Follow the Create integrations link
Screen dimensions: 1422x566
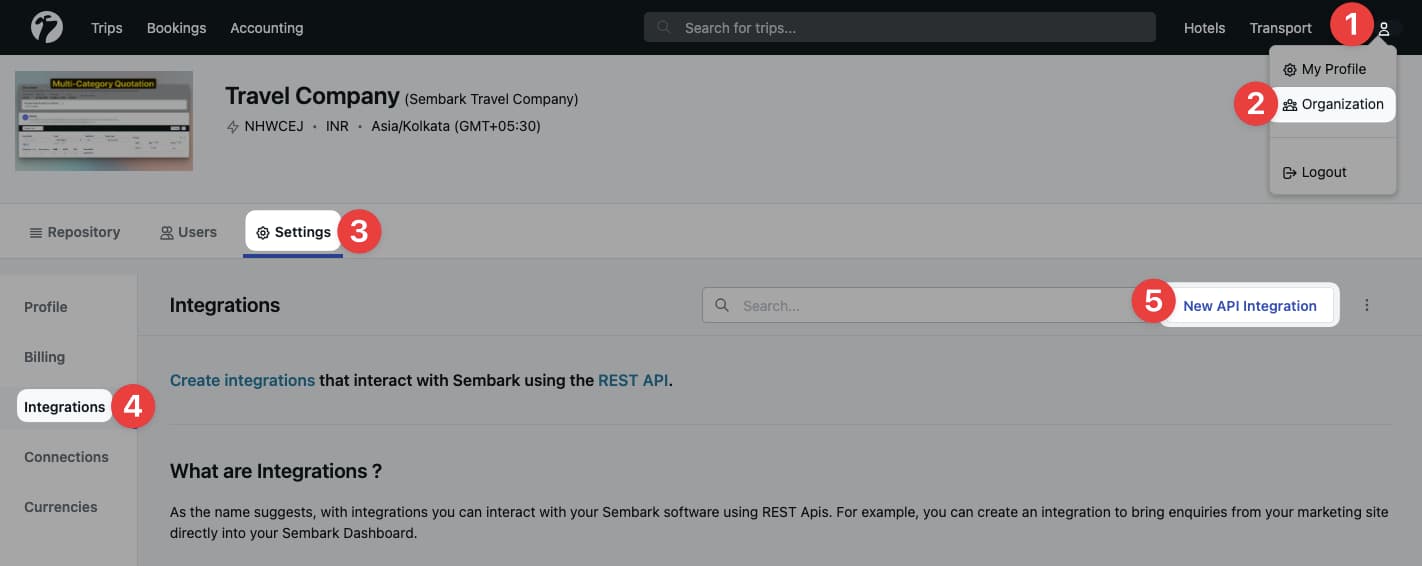(242, 380)
